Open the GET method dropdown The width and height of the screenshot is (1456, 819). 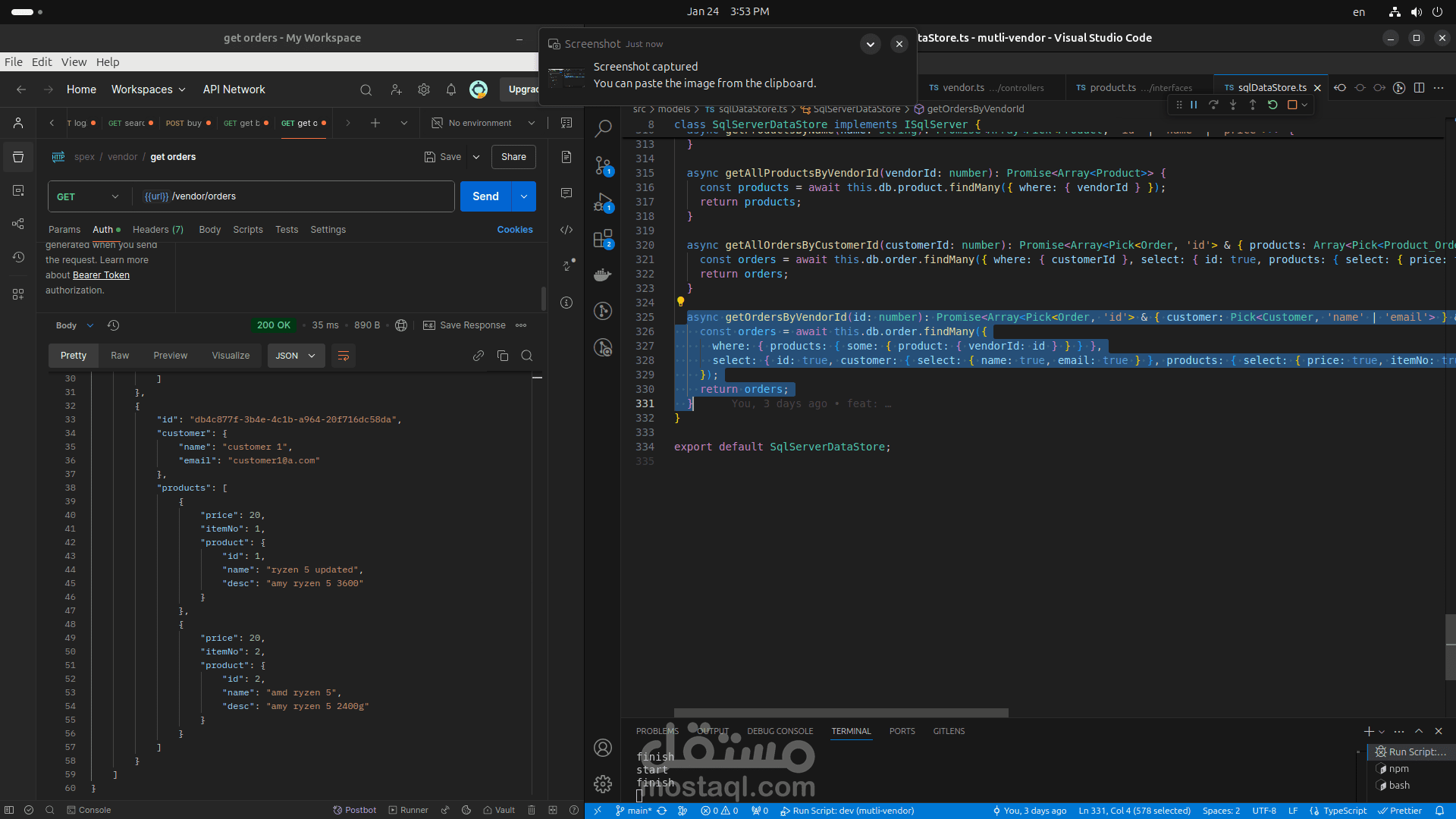click(88, 196)
